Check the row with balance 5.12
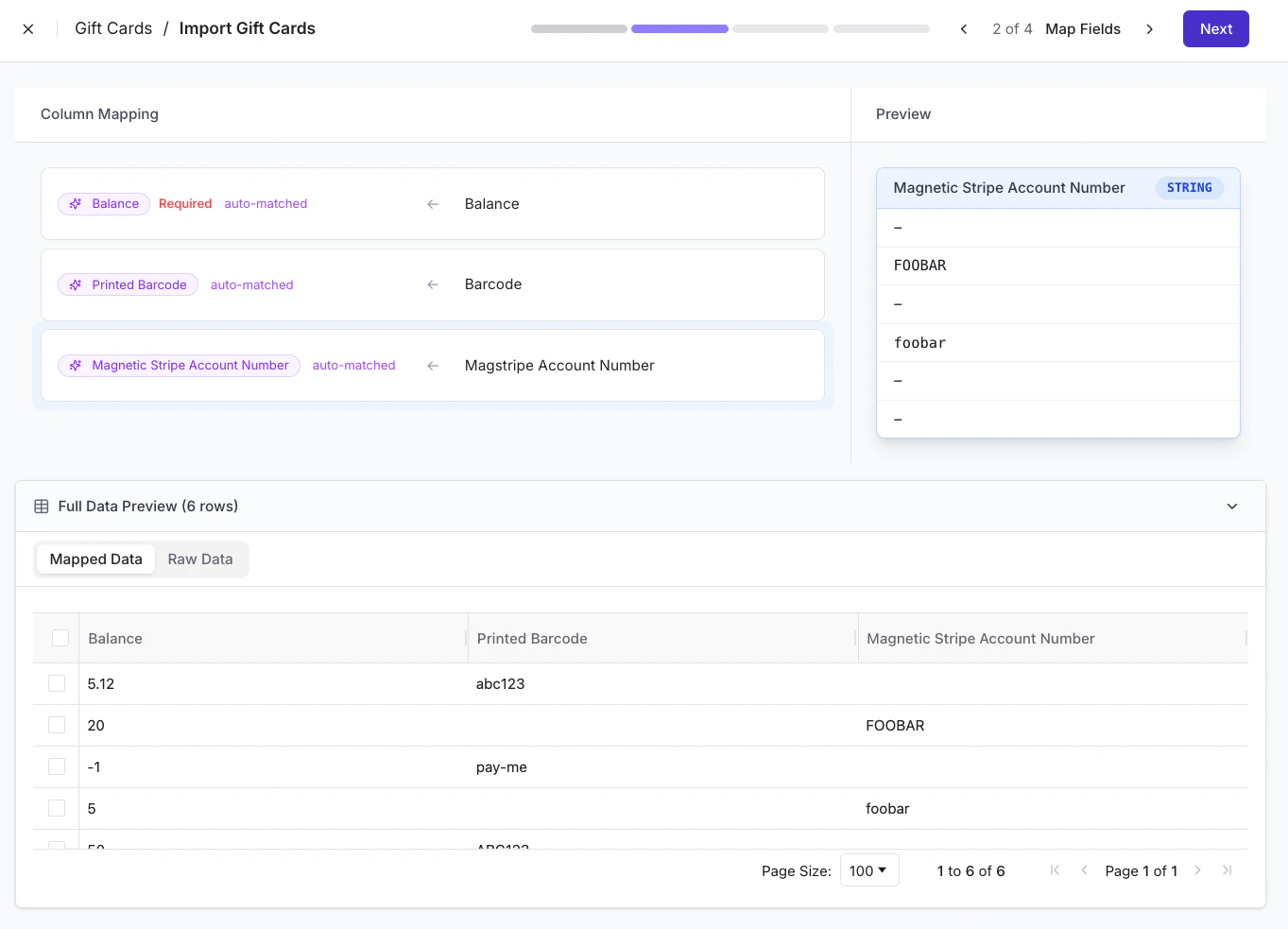The image size is (1288, 929). click(57, 683)
